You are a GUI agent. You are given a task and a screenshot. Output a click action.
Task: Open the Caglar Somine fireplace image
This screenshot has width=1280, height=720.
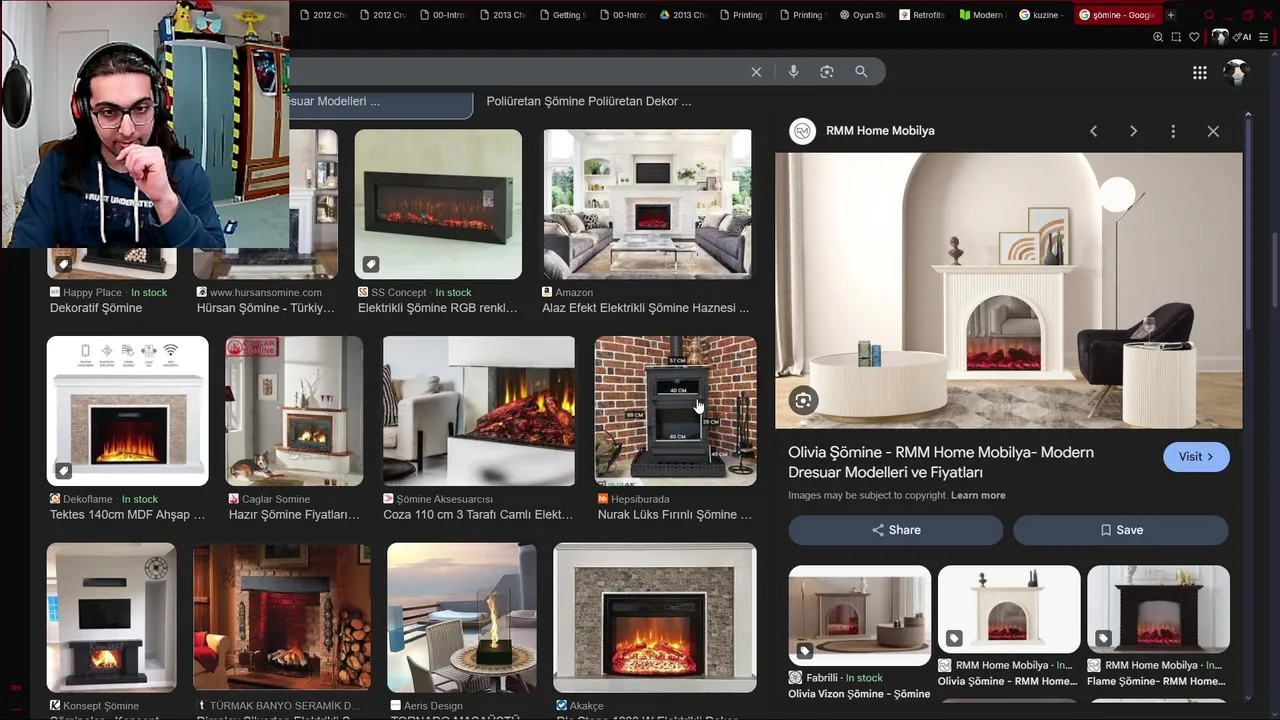(294, 411)
